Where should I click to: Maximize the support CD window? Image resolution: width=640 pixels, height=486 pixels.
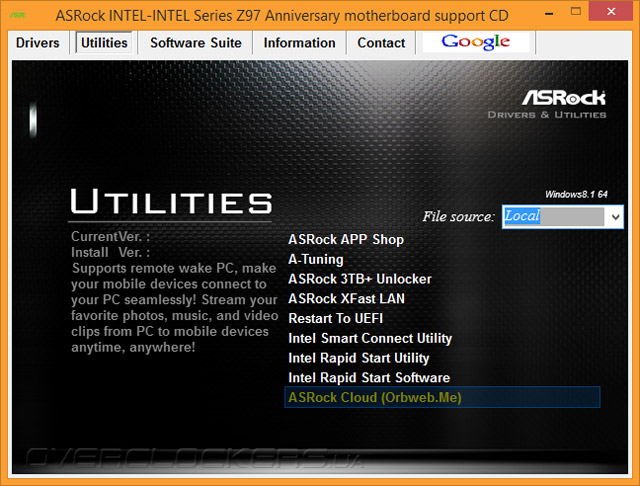pyautogui.click(x=576, y=11)
